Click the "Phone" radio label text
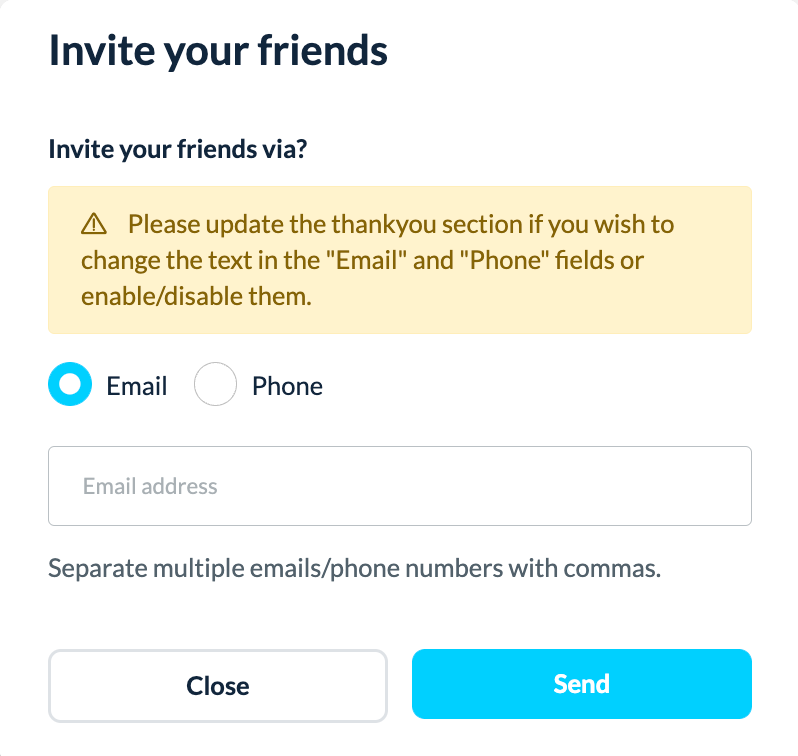This screenshot has width=798, height=756. (287, 386)
